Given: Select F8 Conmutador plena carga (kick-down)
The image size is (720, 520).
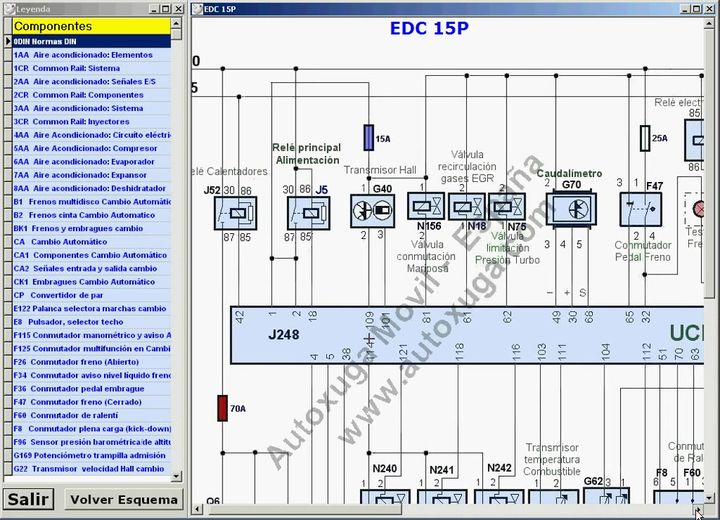Looking at the screenshot, I should click(x=92, y=428).
